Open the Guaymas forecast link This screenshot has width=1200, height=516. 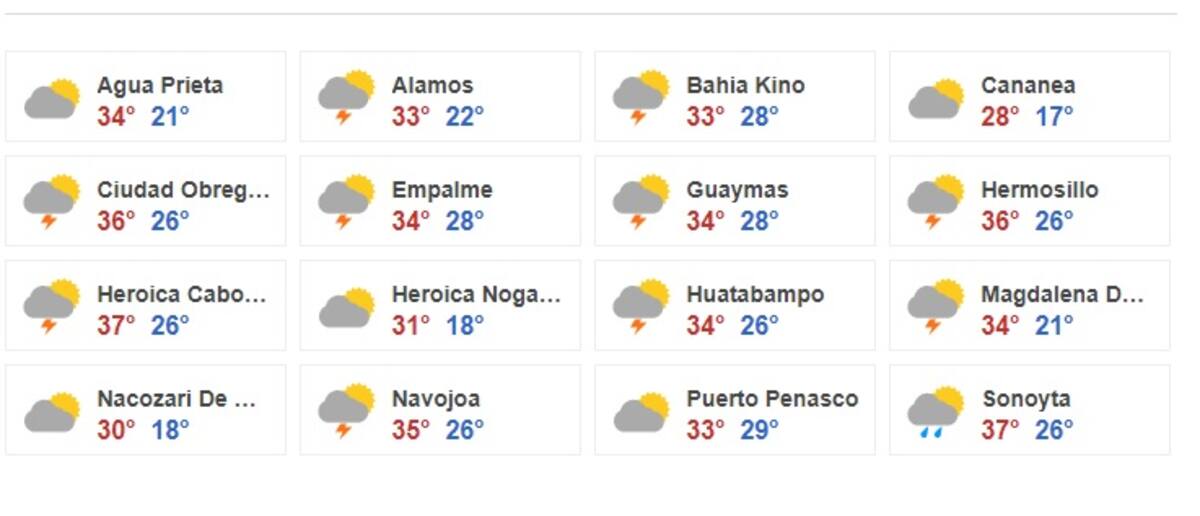[737, 190]
